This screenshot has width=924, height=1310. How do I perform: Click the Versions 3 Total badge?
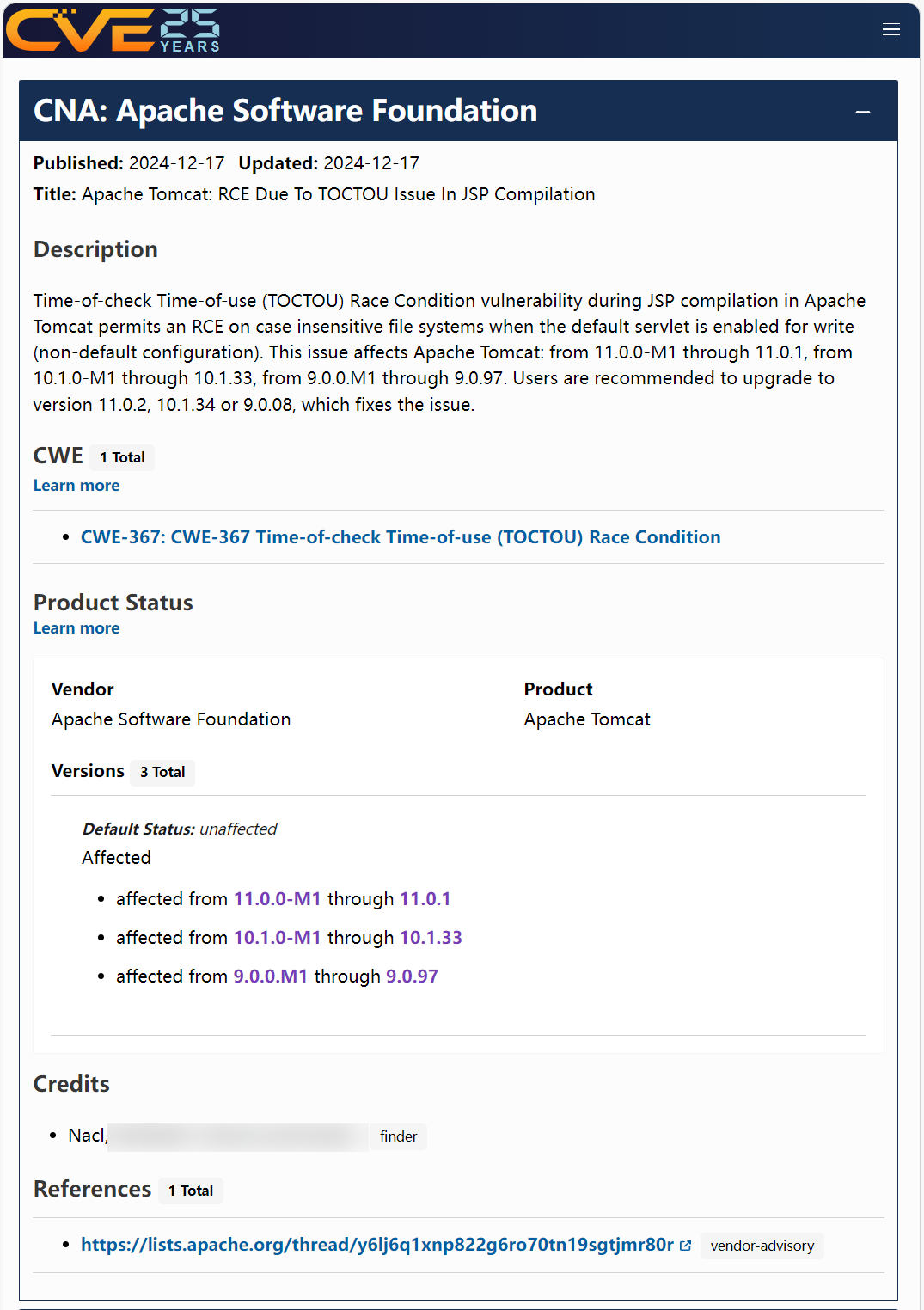(x=162, y=772)
